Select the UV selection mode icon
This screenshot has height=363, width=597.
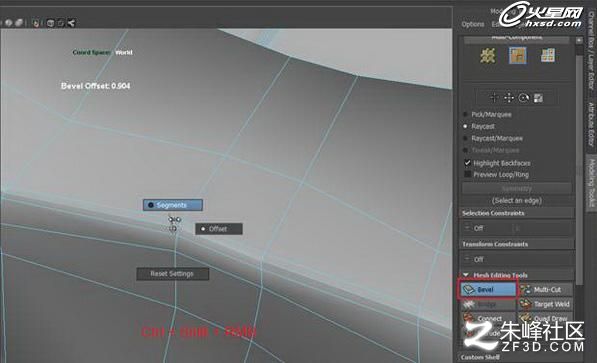548,56
